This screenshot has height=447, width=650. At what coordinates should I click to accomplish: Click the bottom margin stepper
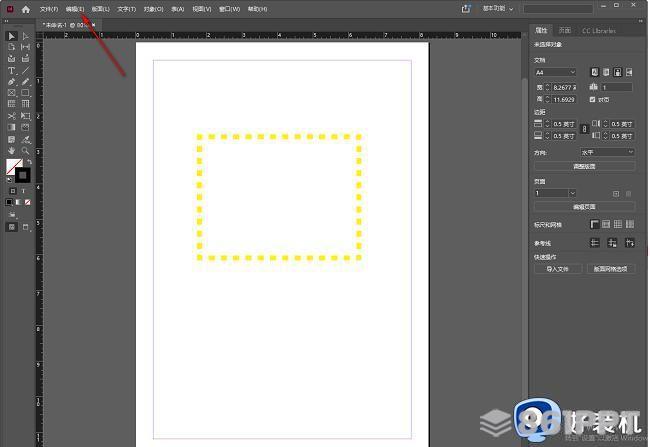548,136
